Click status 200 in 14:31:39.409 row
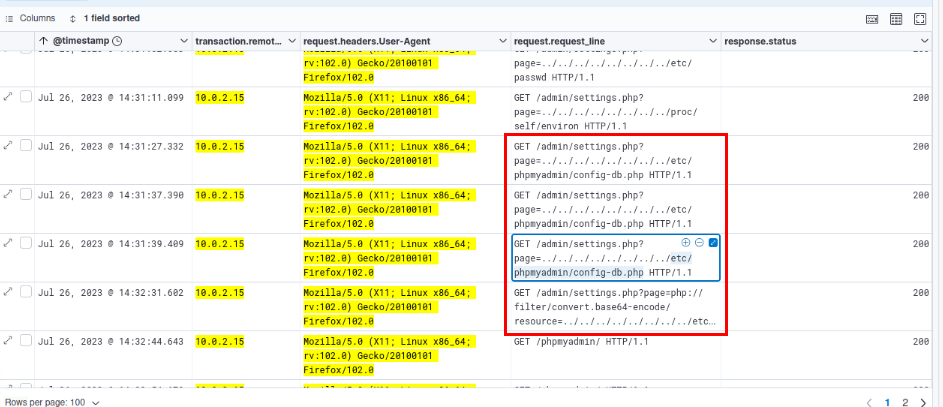 click(x=920, y=243)
